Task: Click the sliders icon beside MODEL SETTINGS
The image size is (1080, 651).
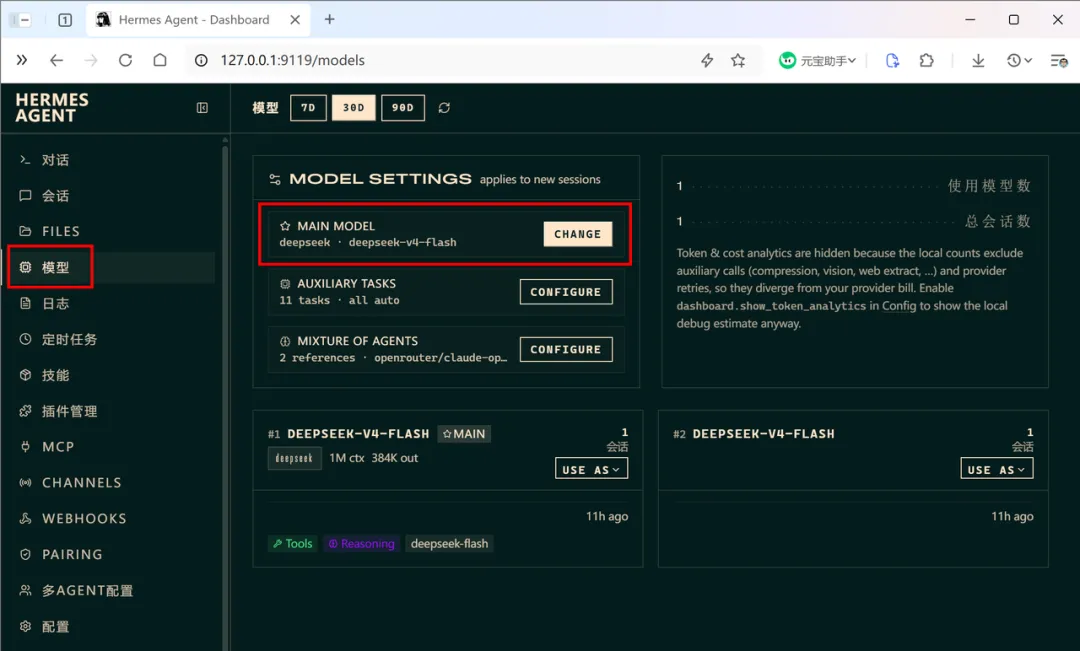Action: (x=275, y=179)
